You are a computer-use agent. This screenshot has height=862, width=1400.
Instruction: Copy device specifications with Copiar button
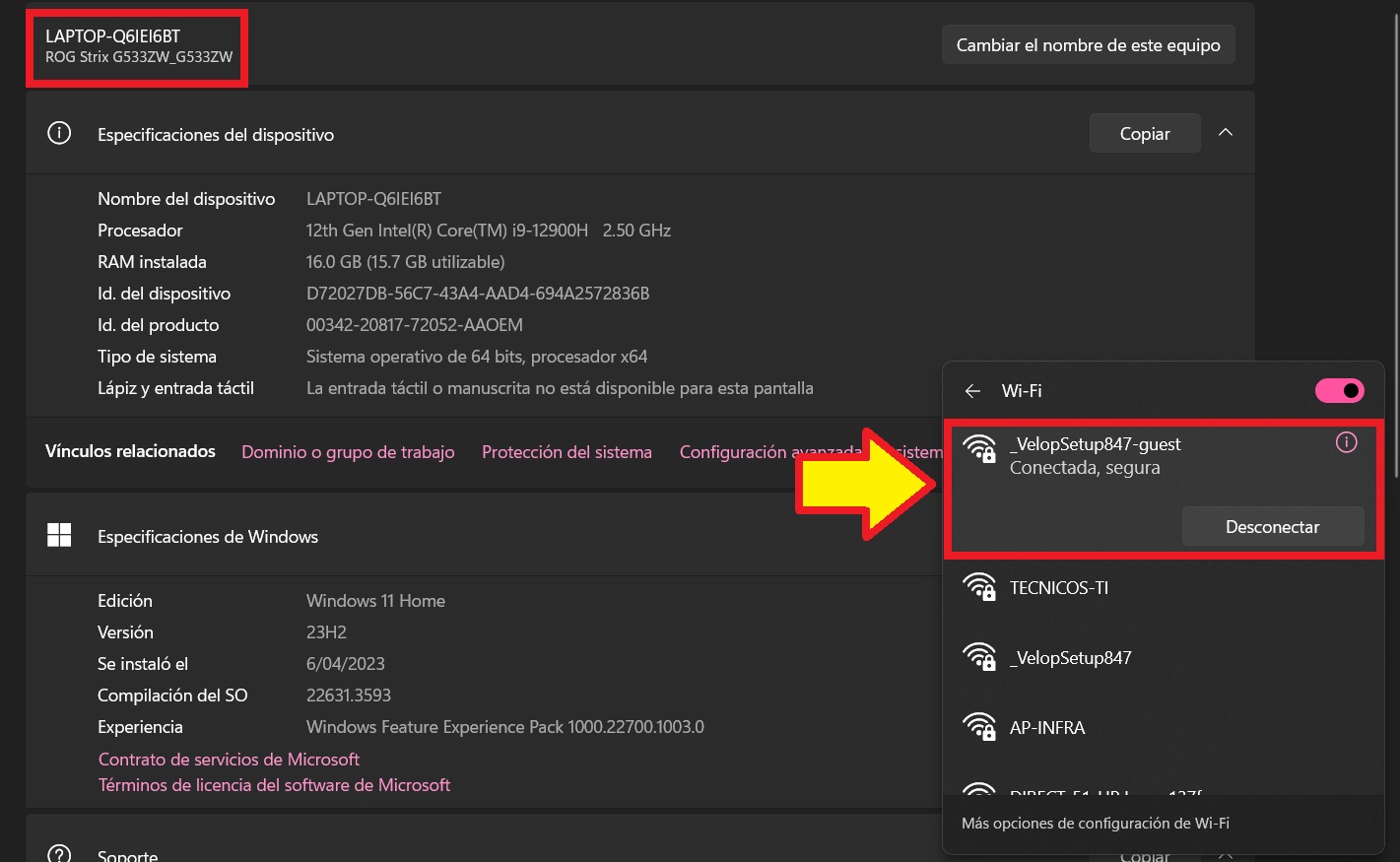coord(1144,134)
